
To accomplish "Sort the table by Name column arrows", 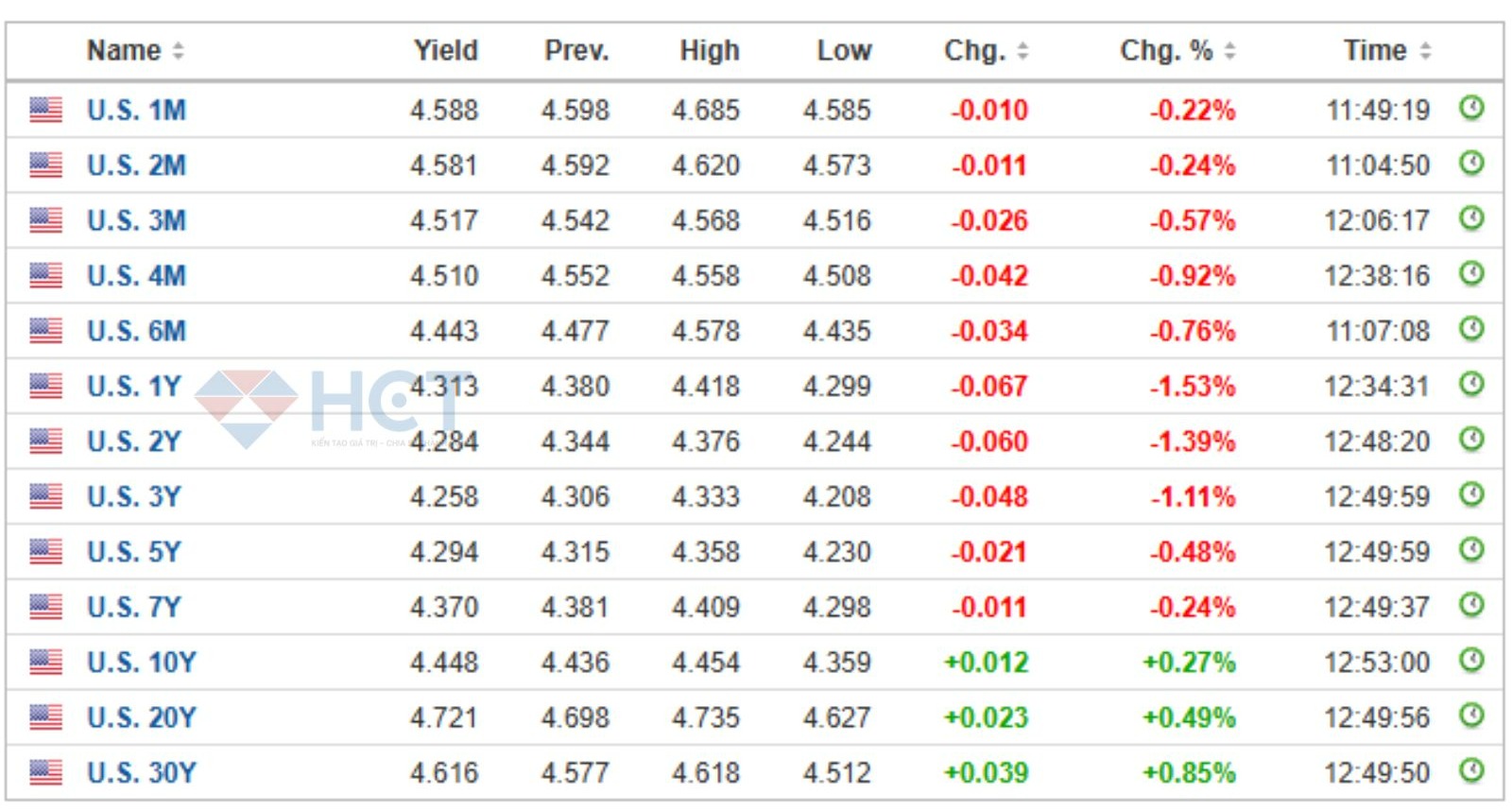I will click(178, 51).
